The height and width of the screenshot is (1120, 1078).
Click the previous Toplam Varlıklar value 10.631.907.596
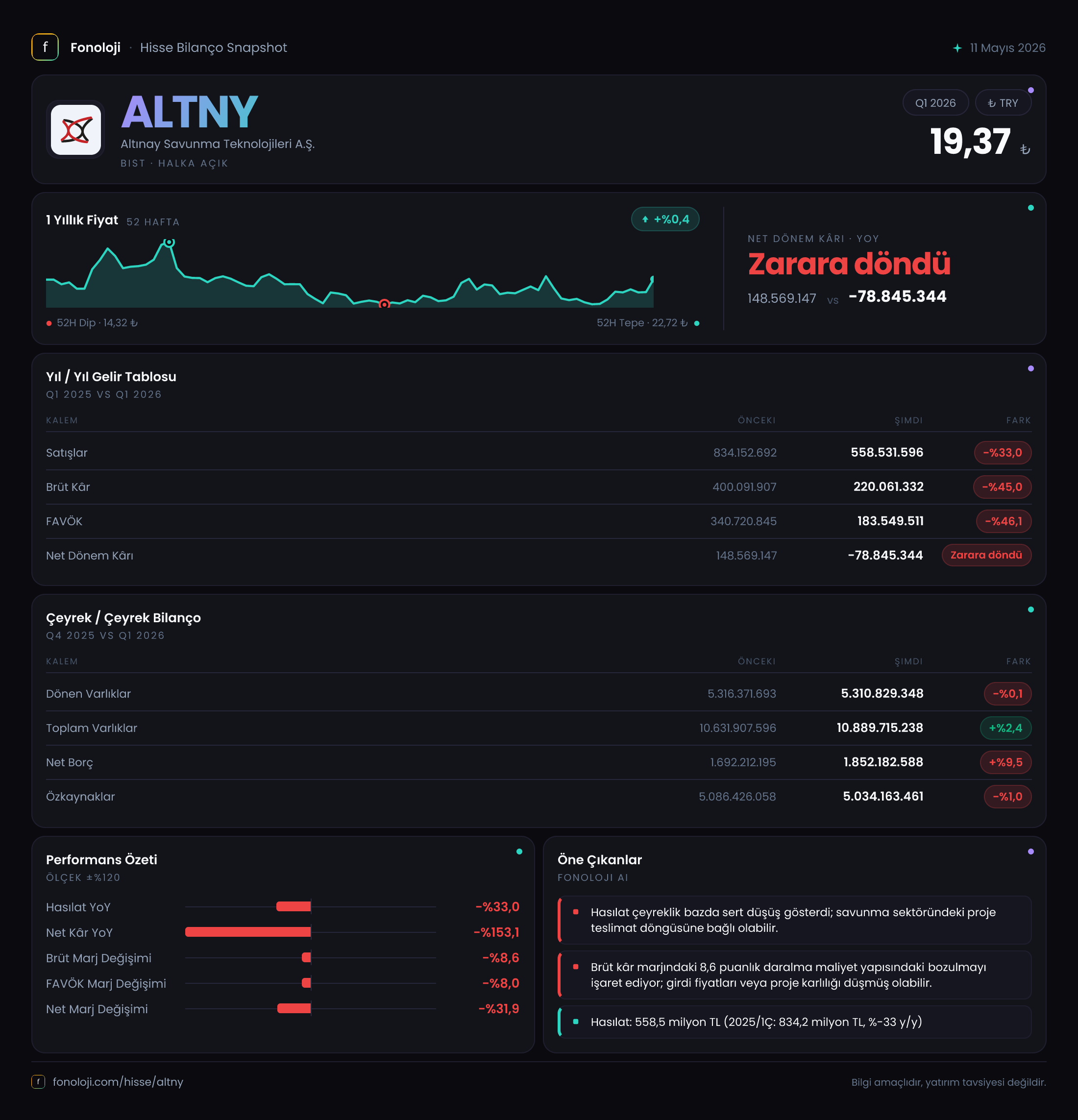coord(738,728)
